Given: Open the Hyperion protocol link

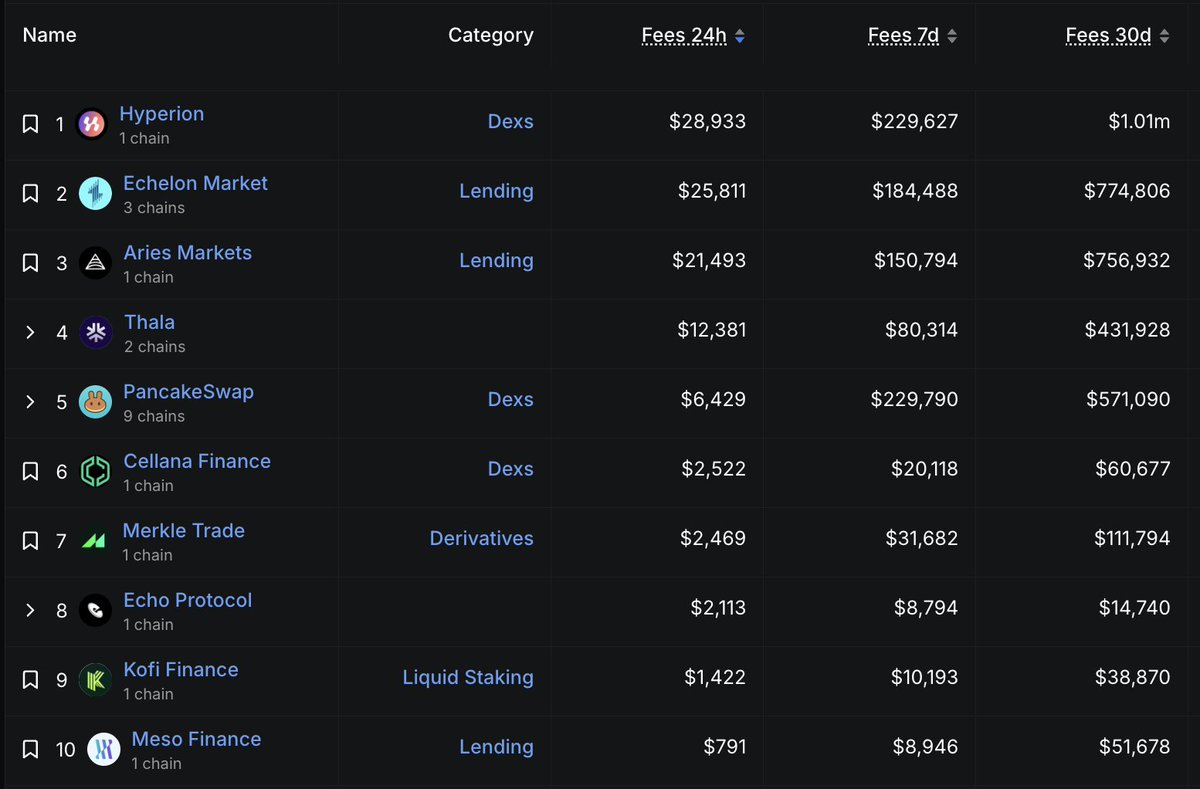Looking at the screenshot, I should tap(162, 114).
